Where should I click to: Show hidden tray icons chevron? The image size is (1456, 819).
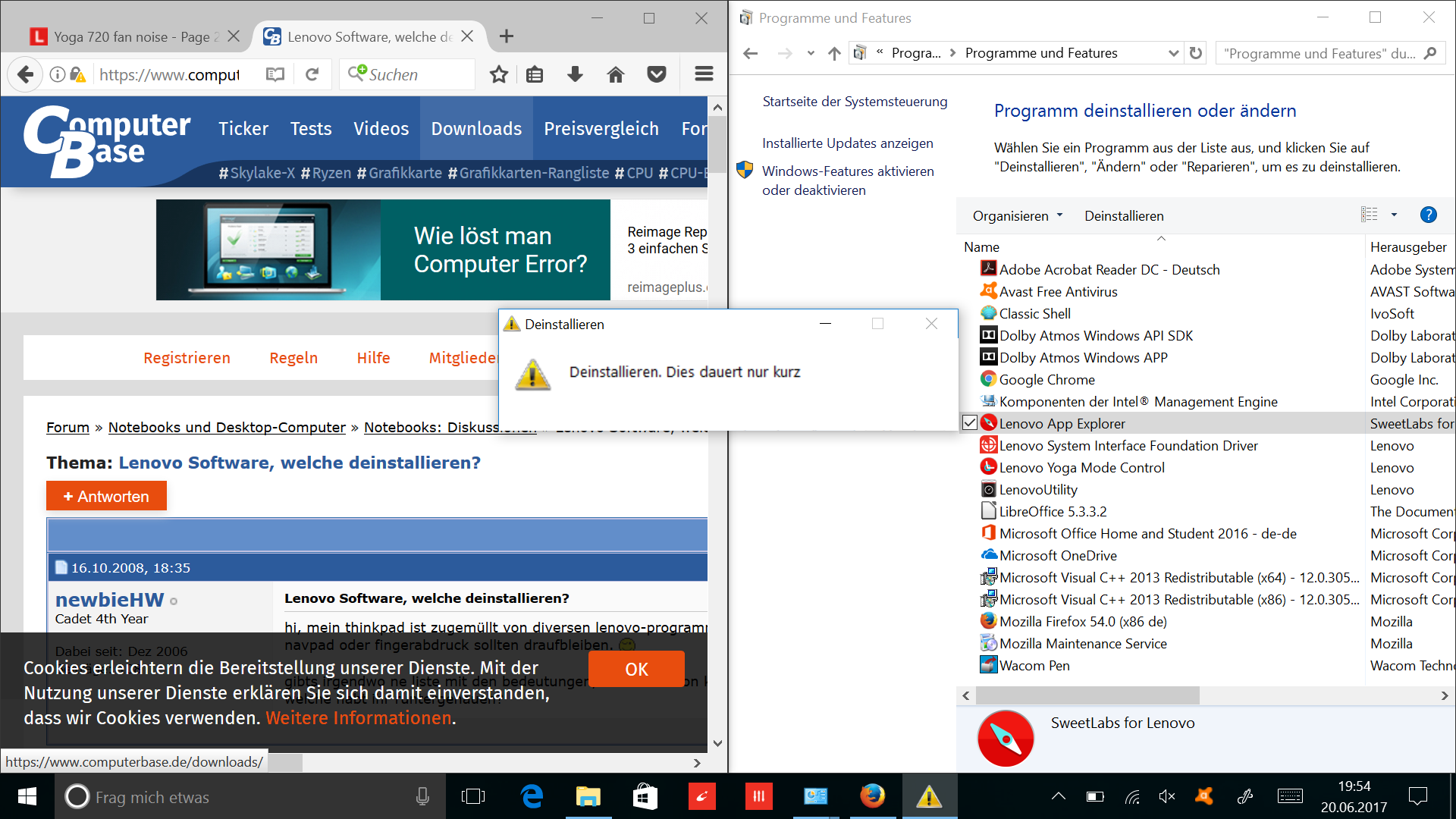(1059, 796)
